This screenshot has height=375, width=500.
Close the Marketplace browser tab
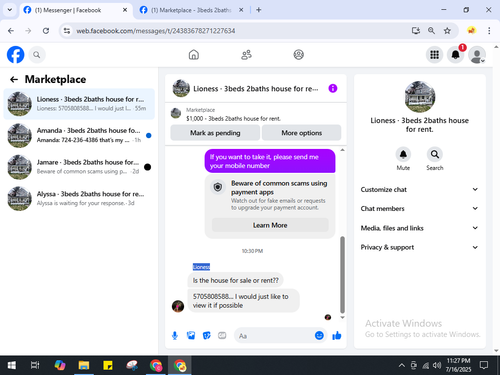tap(241, 10)
